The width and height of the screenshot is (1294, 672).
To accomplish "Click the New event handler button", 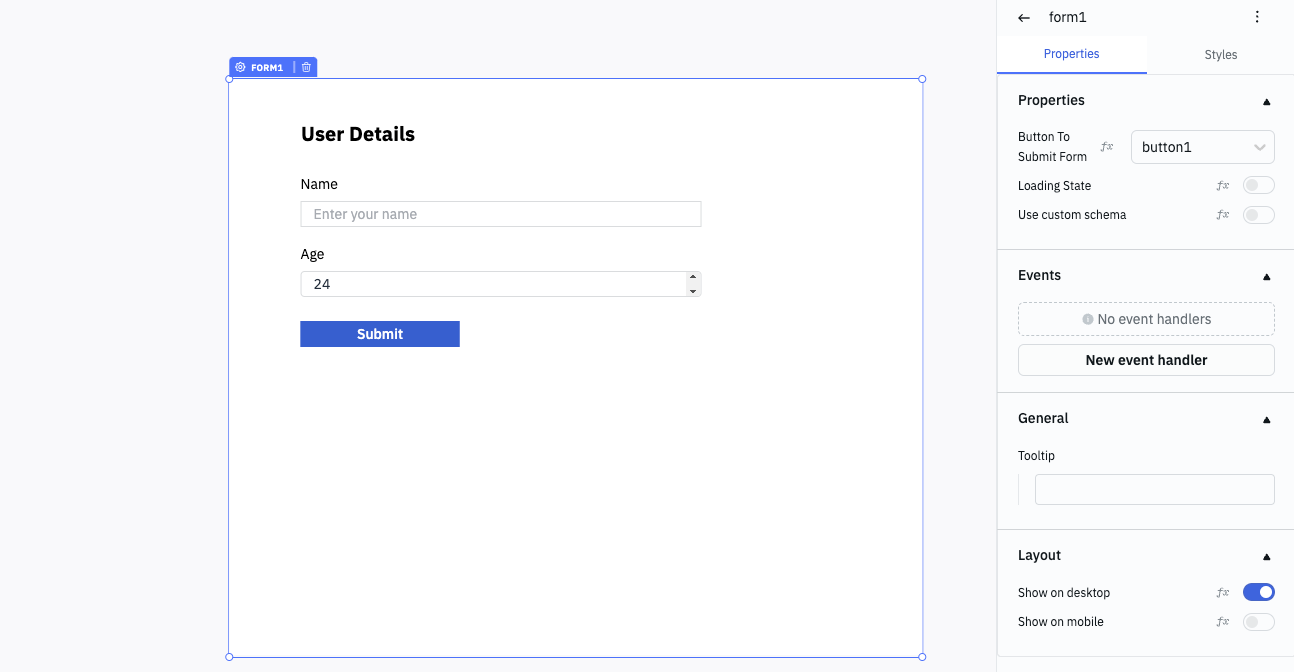I will (1146, 360).
